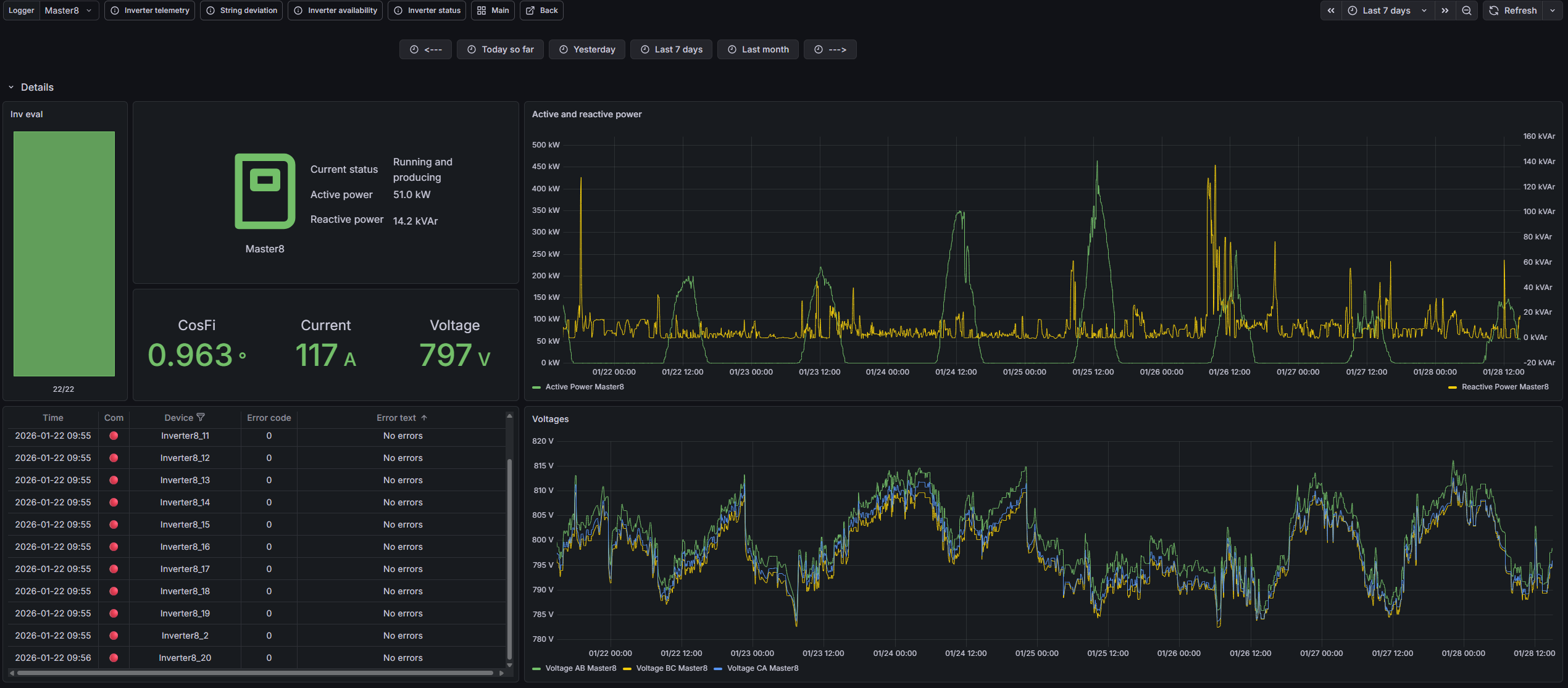Screen dimensions: 1568x688
Task: Open the Logger Master8 dropdown
Action: point(69,10)
